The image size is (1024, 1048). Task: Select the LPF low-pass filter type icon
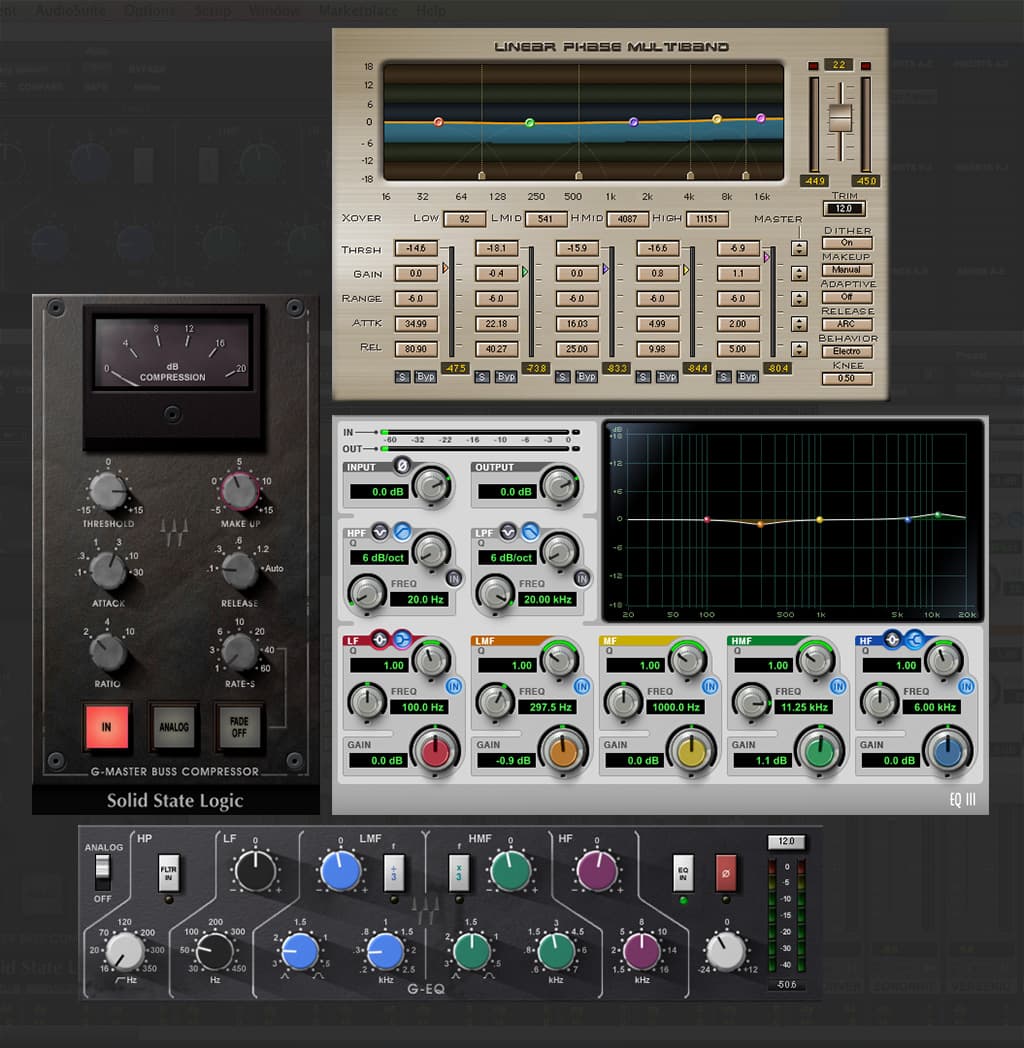(530, 532)
